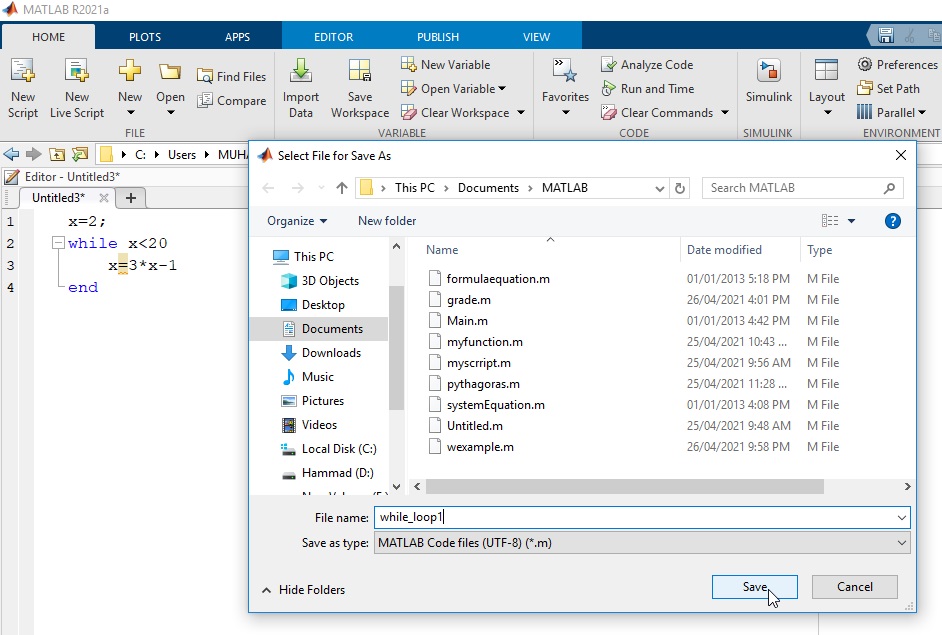The width and height of the screenshot is (942, 635).
Task: Open MATLAB Preferences
Action: click(897, 64)
